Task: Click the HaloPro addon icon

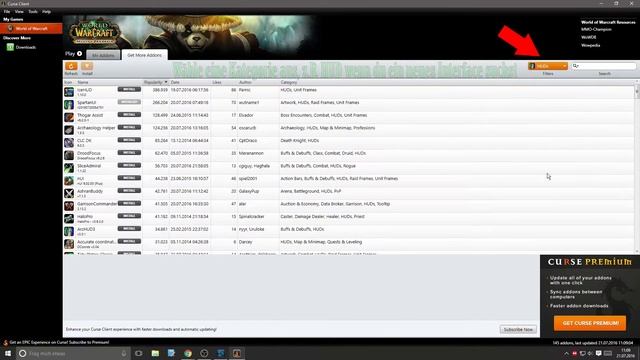Action: click(69, 218)
